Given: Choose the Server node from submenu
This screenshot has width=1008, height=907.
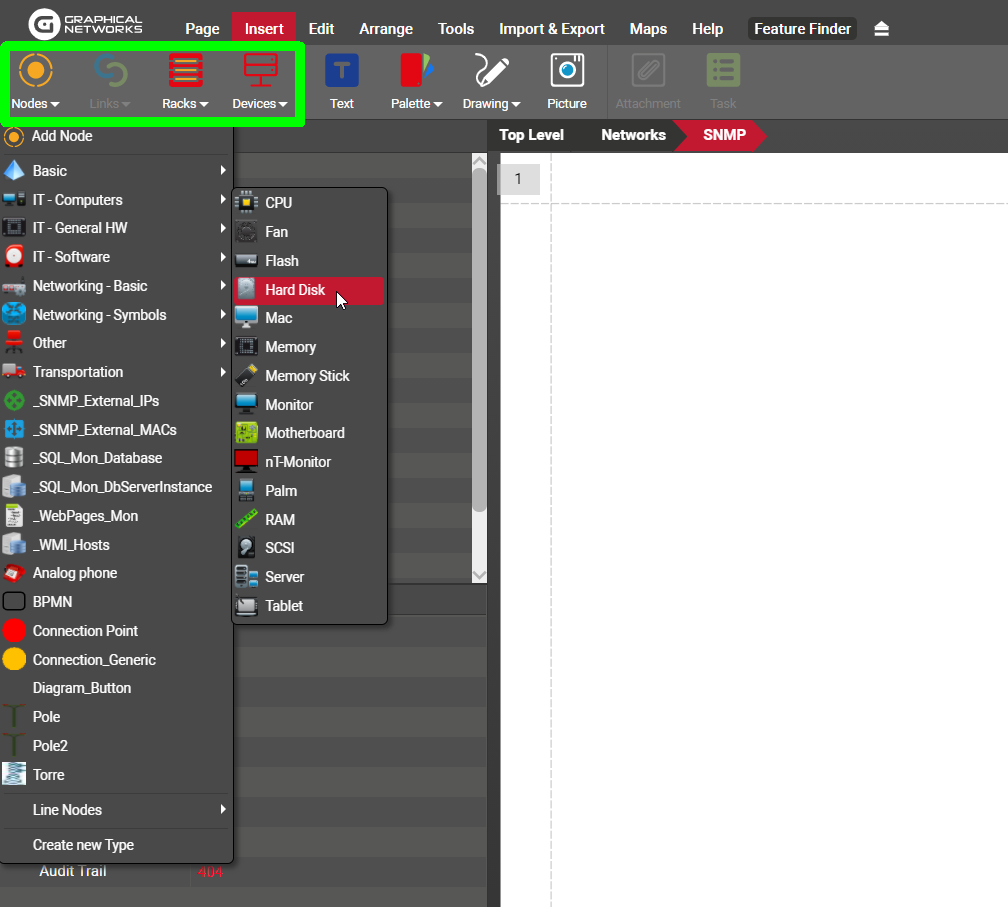Looking at the screenshot, I should pyautogui.click(x=284, y=577).
